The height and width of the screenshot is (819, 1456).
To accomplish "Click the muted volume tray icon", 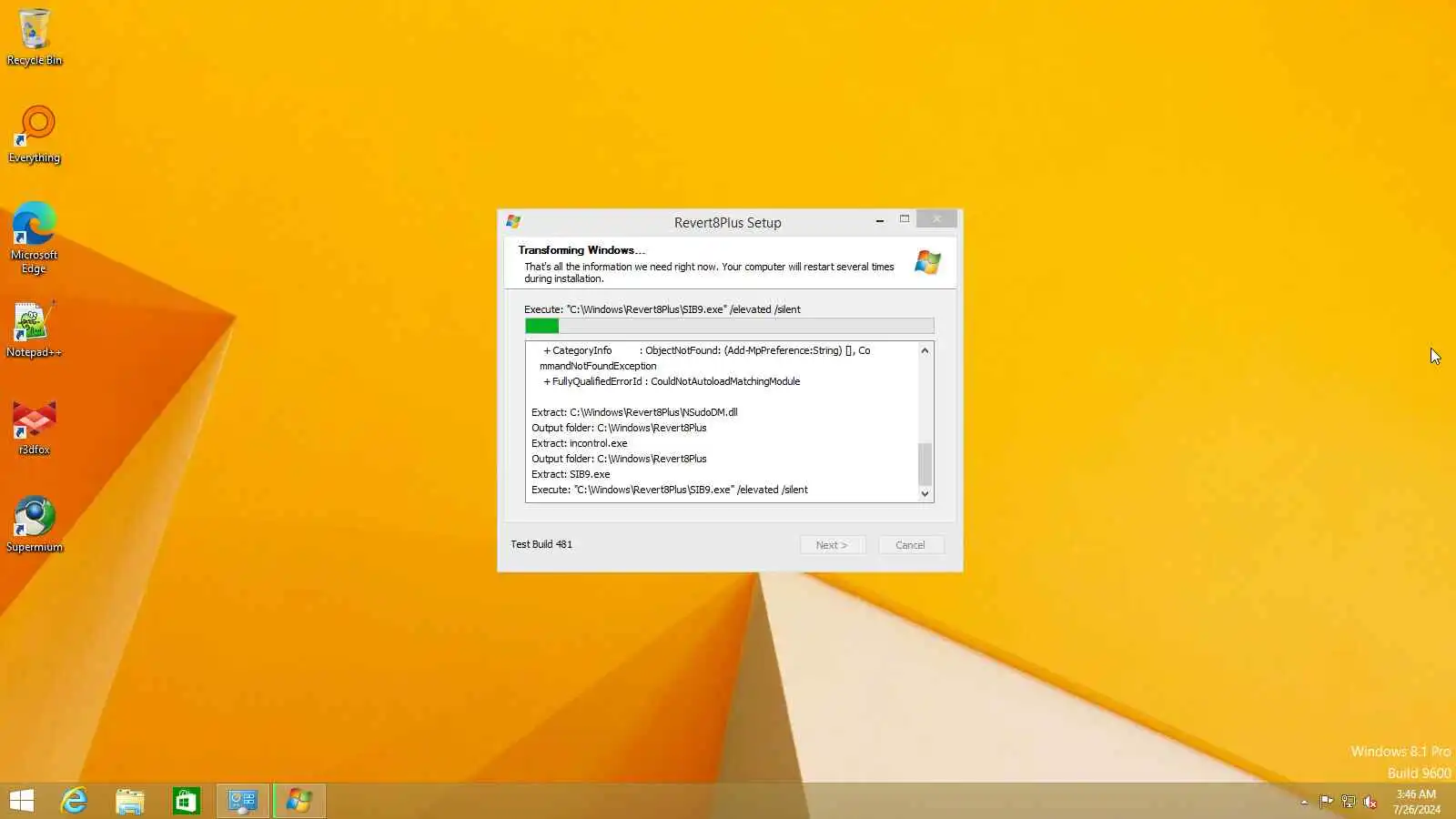I will click(x=1370, y=802).
